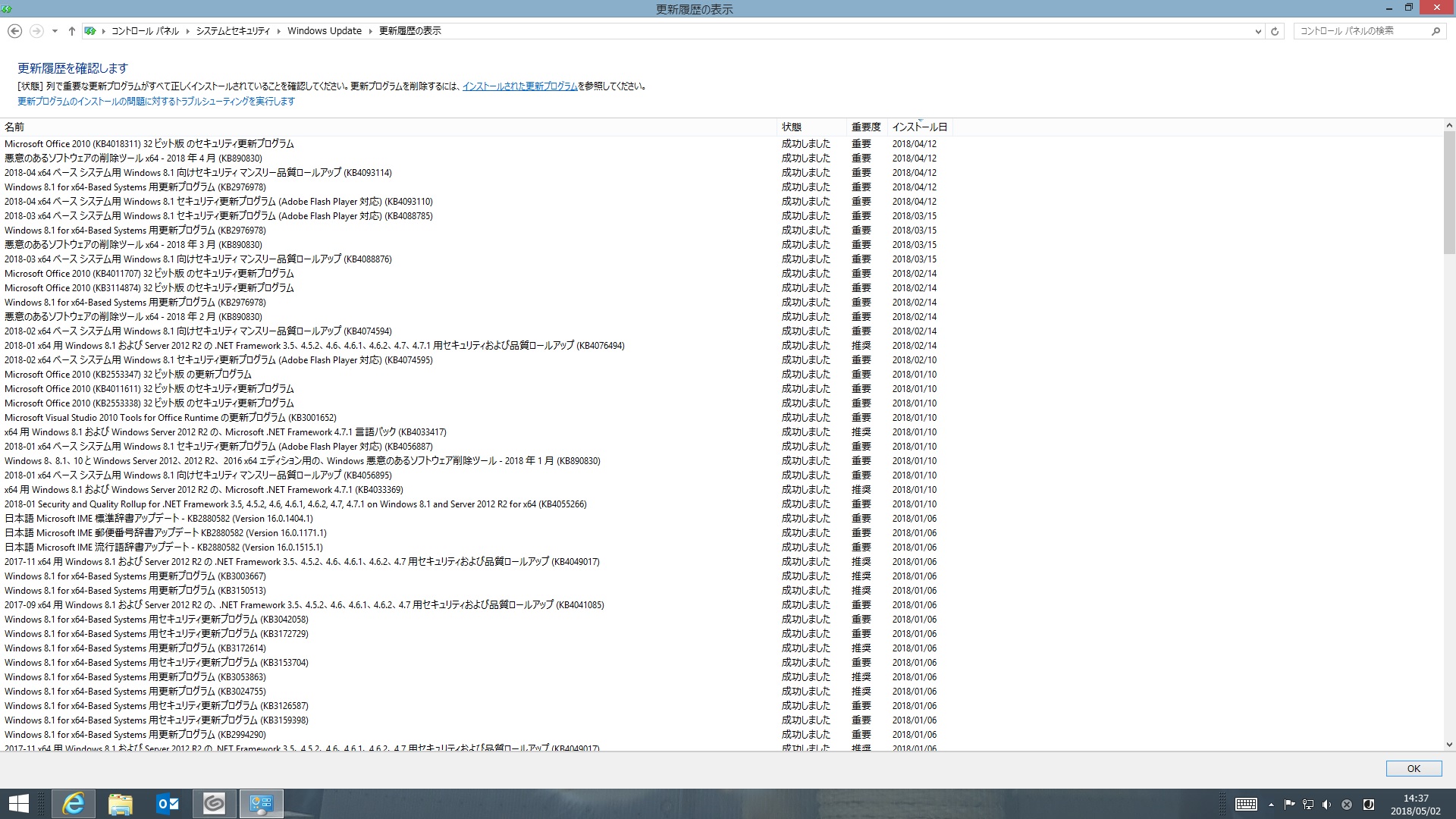The width and height of the screenshot is (1456, 819).
Task: Select システムとセキュリティ in the breadcrumb
Action: click(x=233, y=31)
